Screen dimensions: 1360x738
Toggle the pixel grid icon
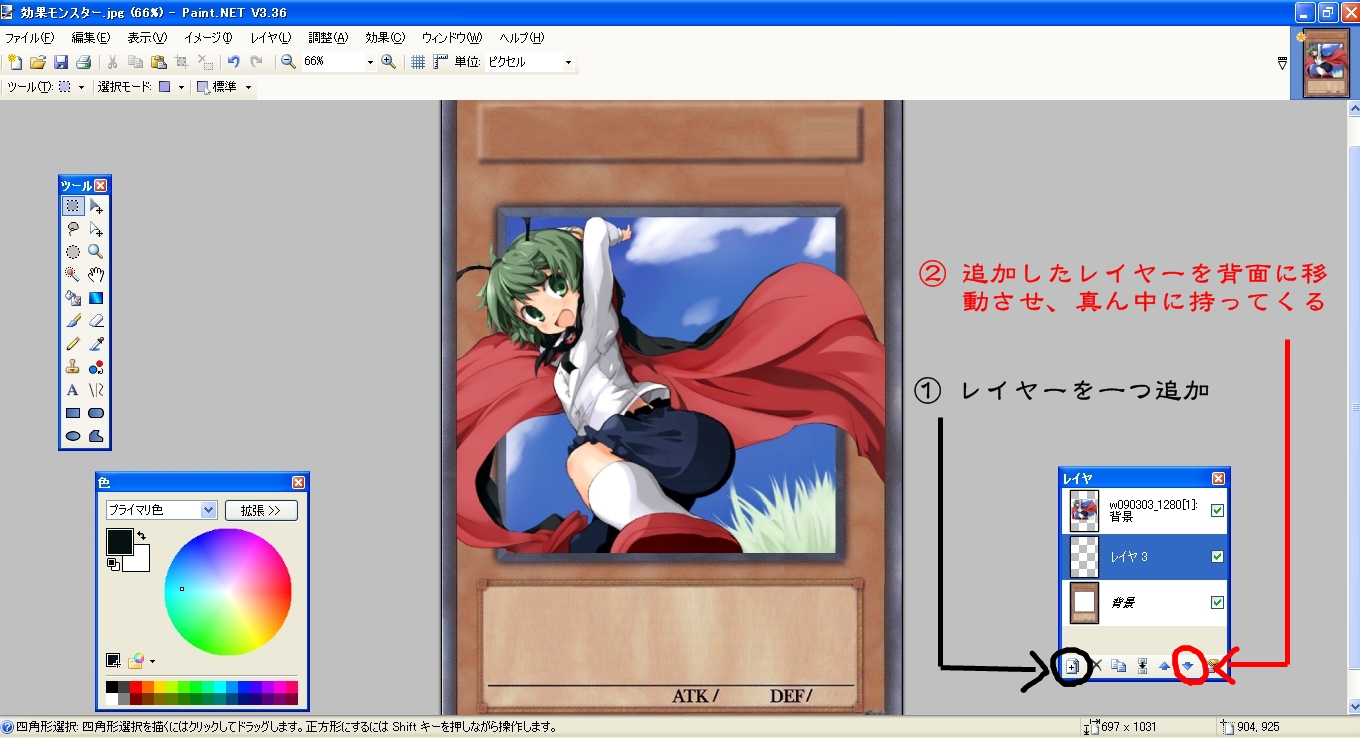(418, 62)
